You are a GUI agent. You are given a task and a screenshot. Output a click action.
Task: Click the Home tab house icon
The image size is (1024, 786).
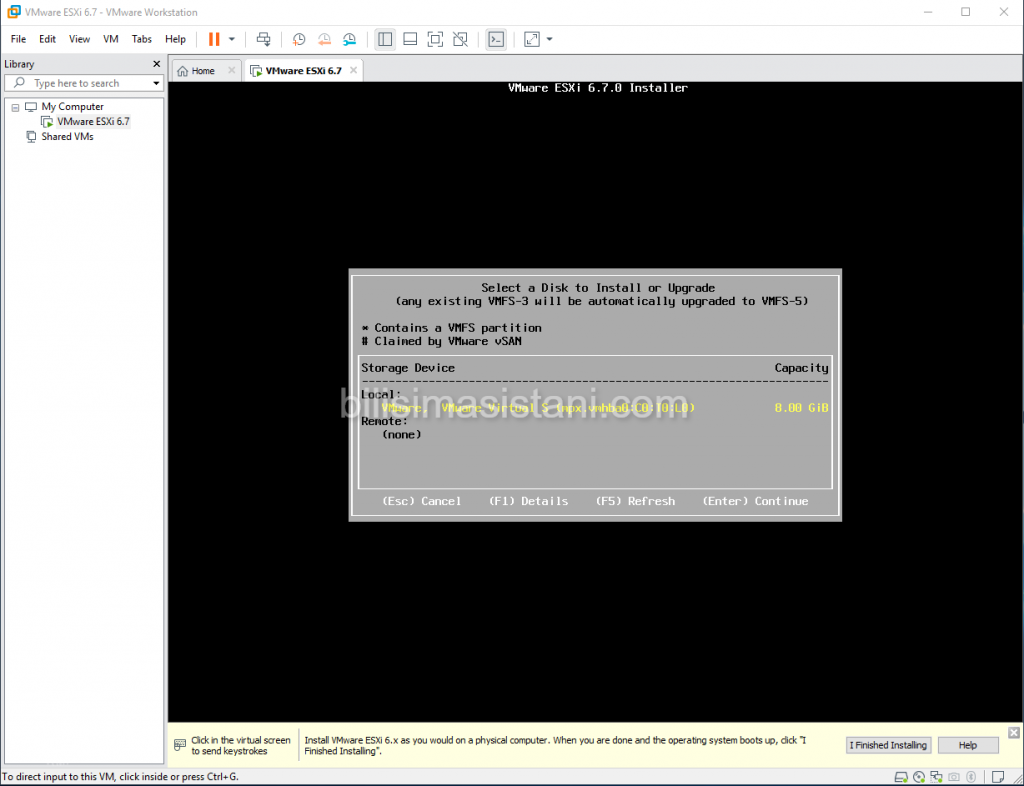(x=183, y=71)
